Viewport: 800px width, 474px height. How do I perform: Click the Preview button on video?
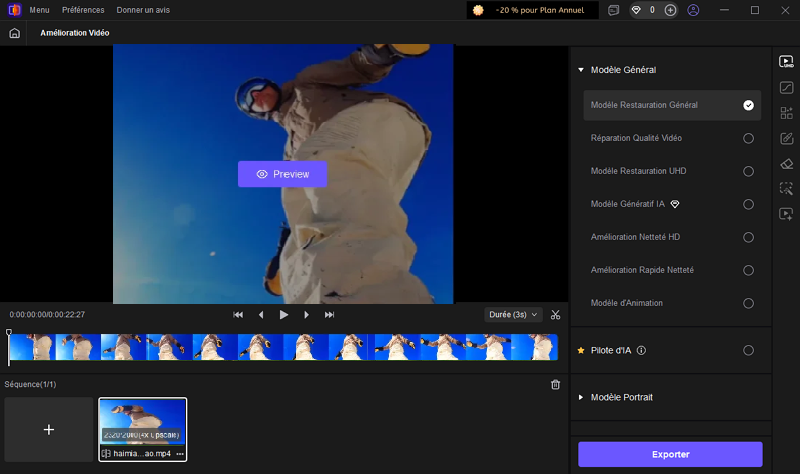(282, 174)
